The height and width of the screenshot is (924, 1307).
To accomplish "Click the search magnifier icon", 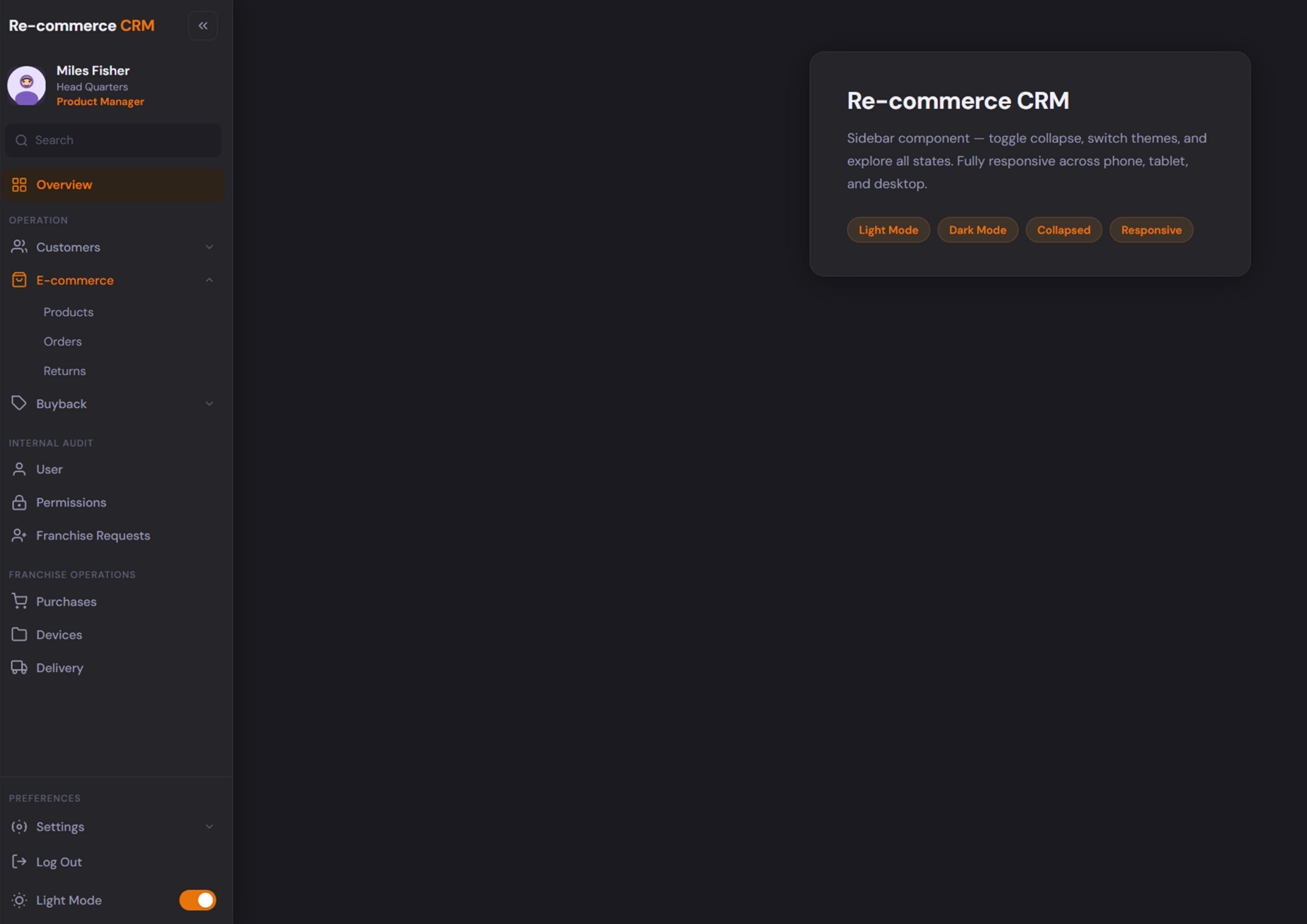I will coord(21,140).
